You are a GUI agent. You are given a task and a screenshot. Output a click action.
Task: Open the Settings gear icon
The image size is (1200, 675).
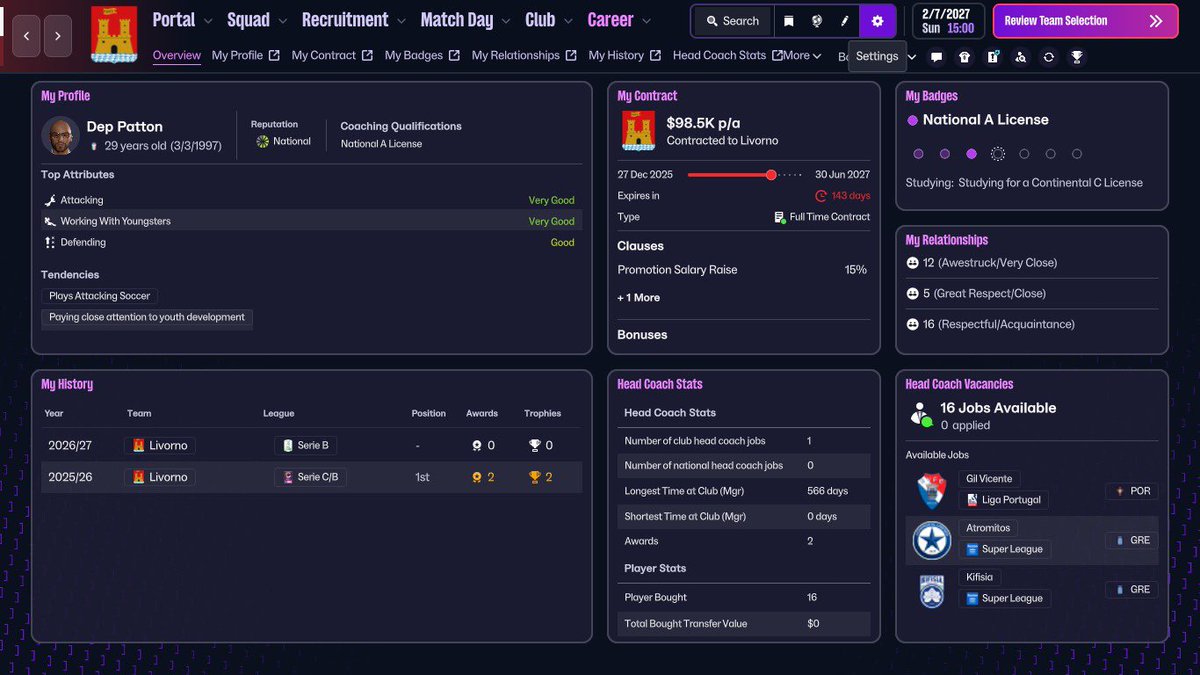pyautogui.click(x=877, y=21)
